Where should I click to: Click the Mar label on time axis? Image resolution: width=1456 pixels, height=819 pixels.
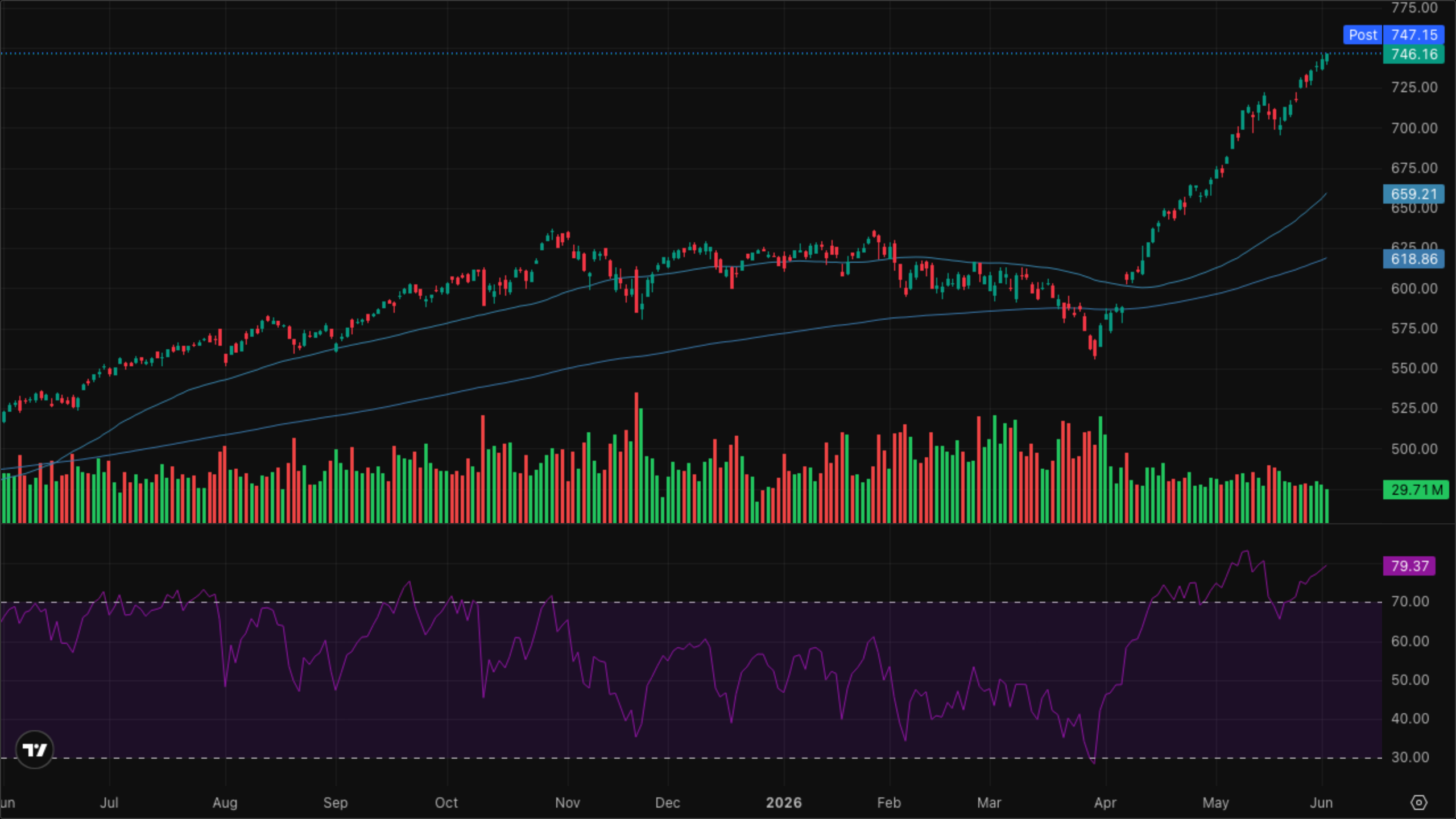point(989,803)
